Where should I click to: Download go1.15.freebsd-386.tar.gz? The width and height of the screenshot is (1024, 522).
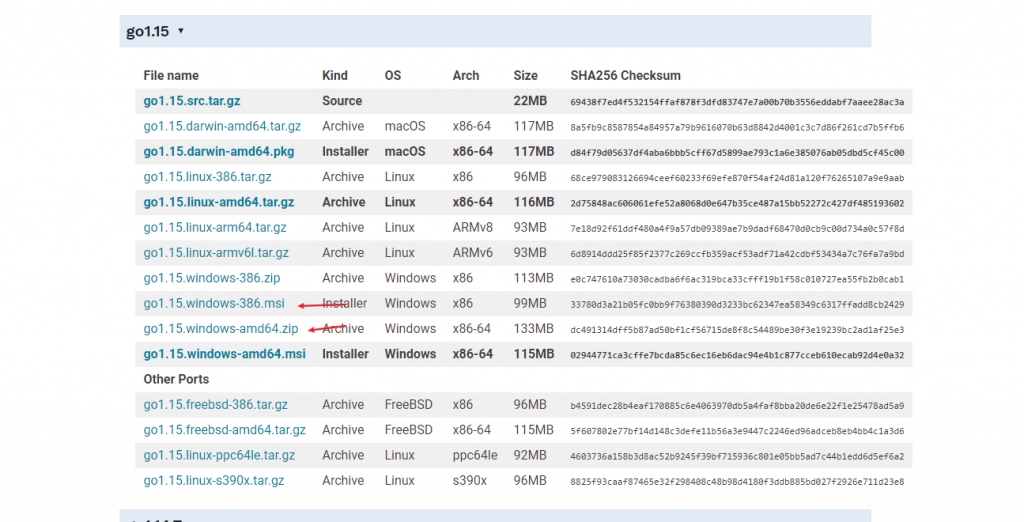[216, 405]
